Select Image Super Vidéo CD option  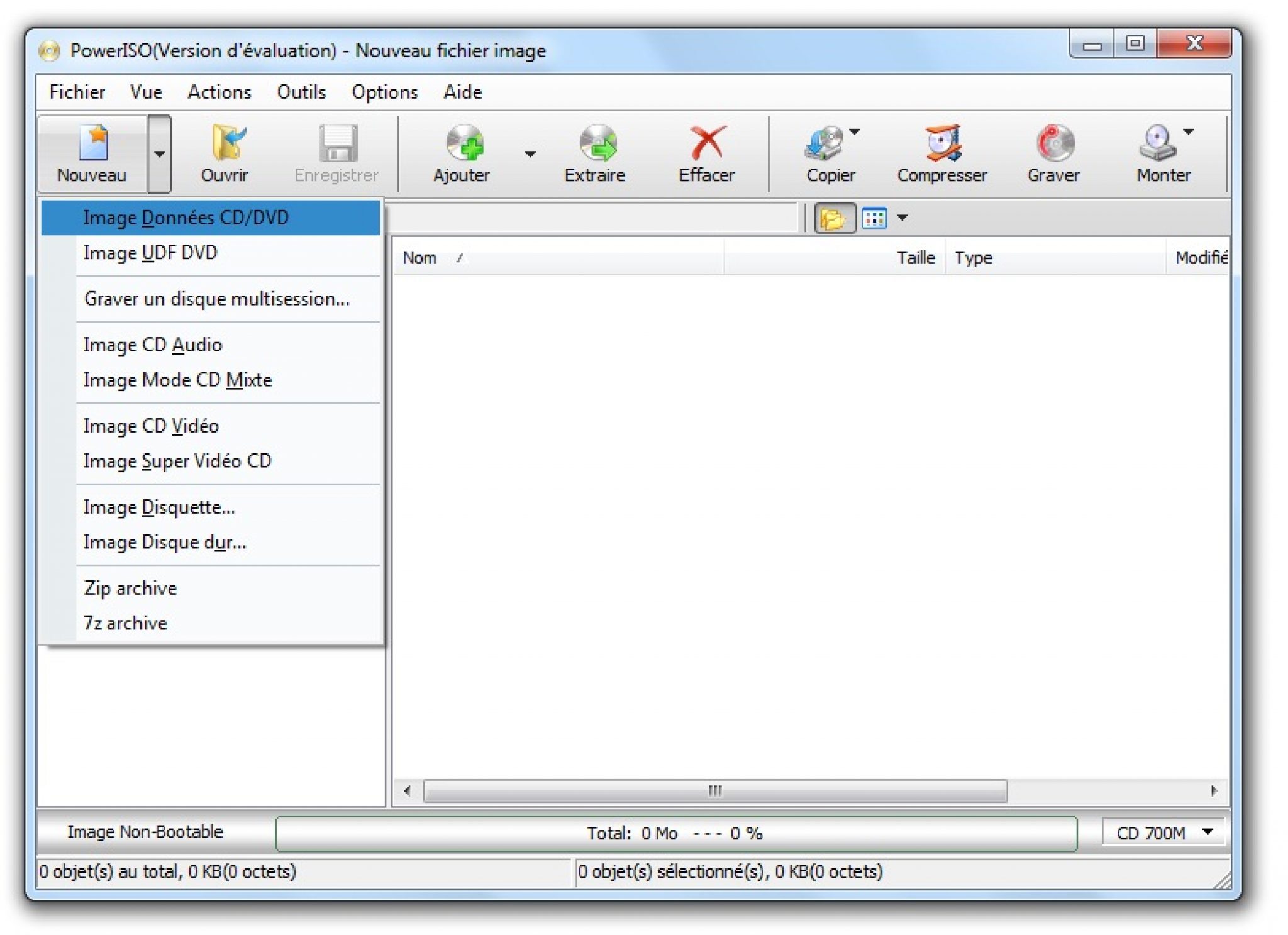click(211, 461)
